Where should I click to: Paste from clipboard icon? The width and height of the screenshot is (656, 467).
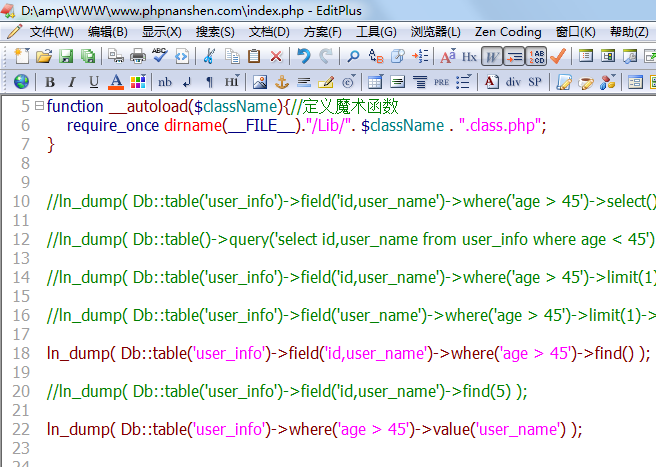[254, 56]
